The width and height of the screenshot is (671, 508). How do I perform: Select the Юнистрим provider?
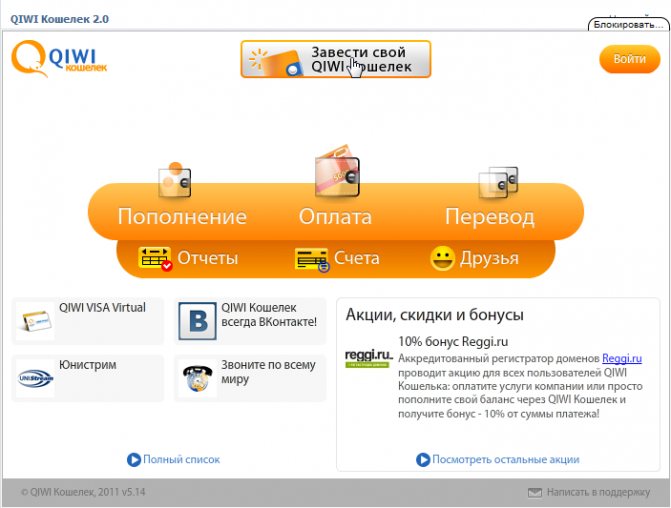tap(88, 378)
